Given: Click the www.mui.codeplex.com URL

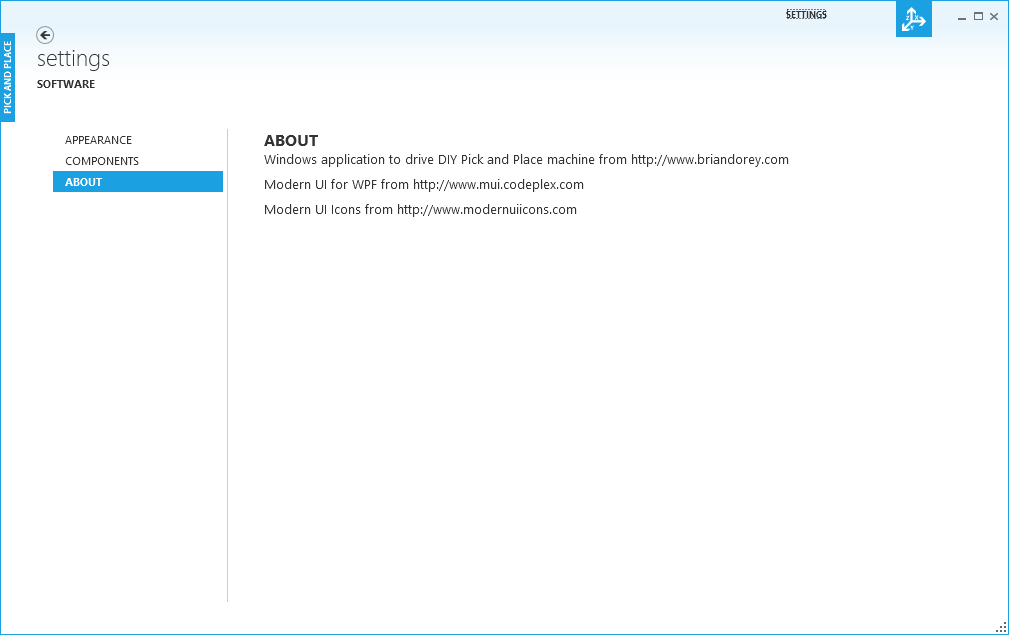Looking at the screenshot, I should [498, 185].
